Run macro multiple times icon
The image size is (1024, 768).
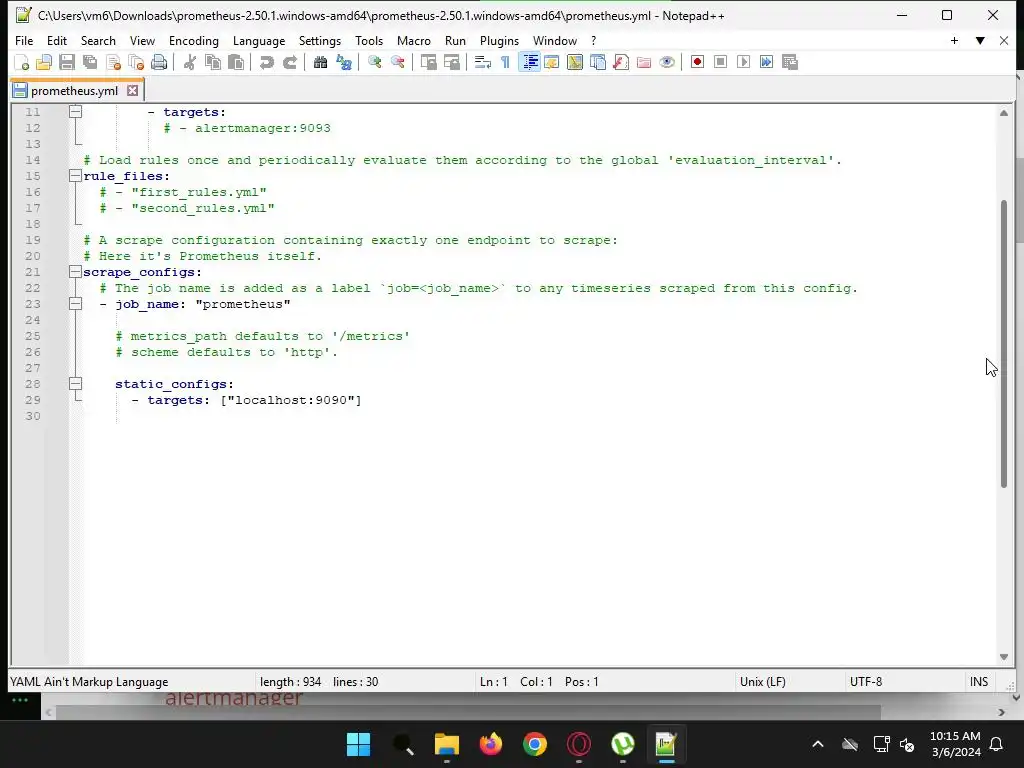(767, 62)
